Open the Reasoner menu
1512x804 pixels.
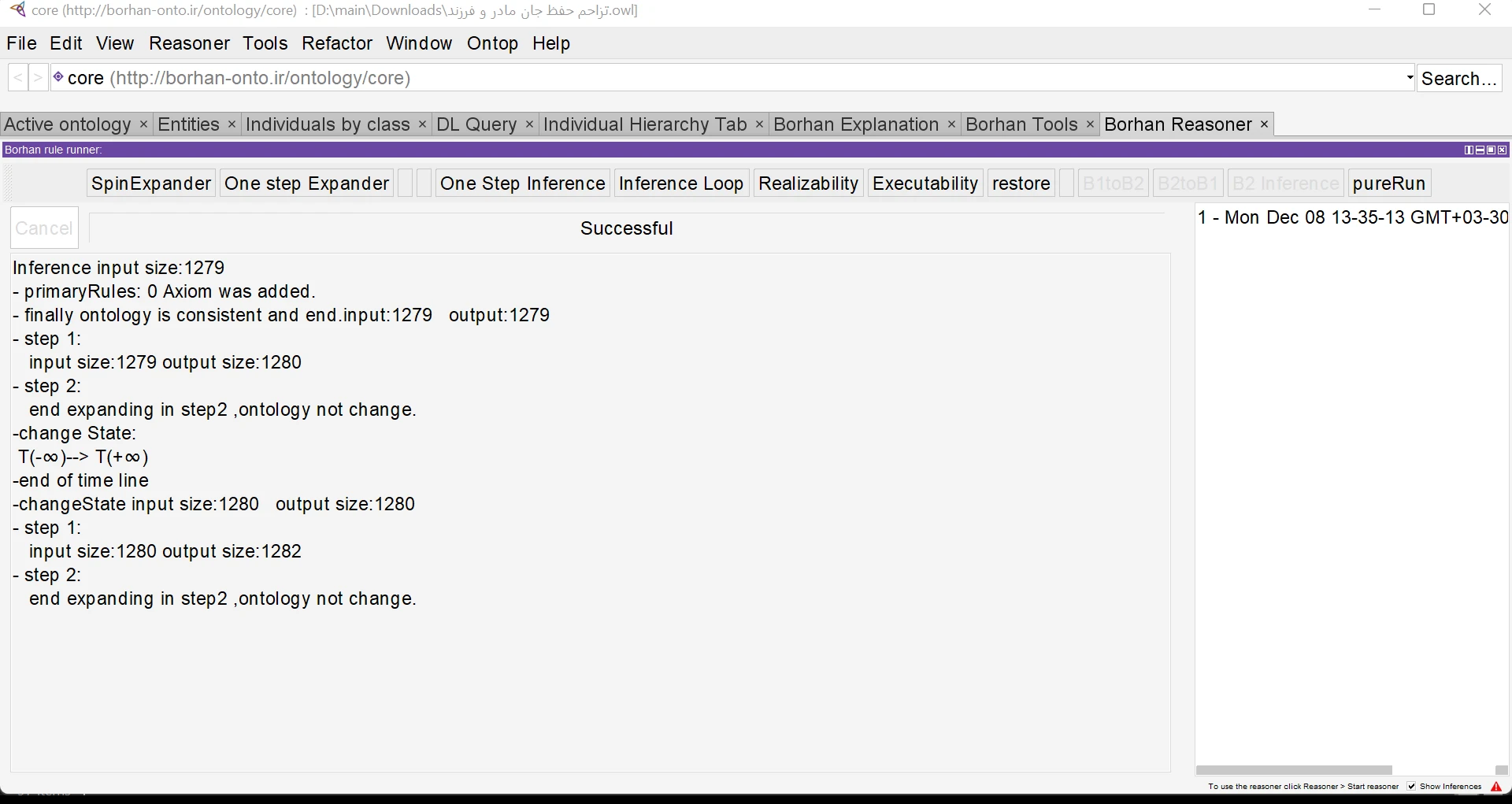(189, 43)
